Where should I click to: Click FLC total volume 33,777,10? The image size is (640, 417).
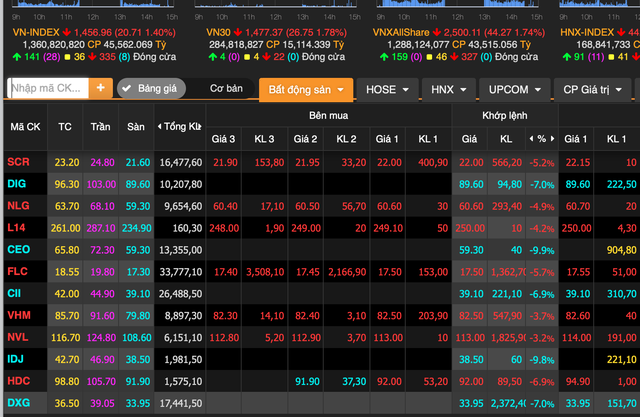180,272
